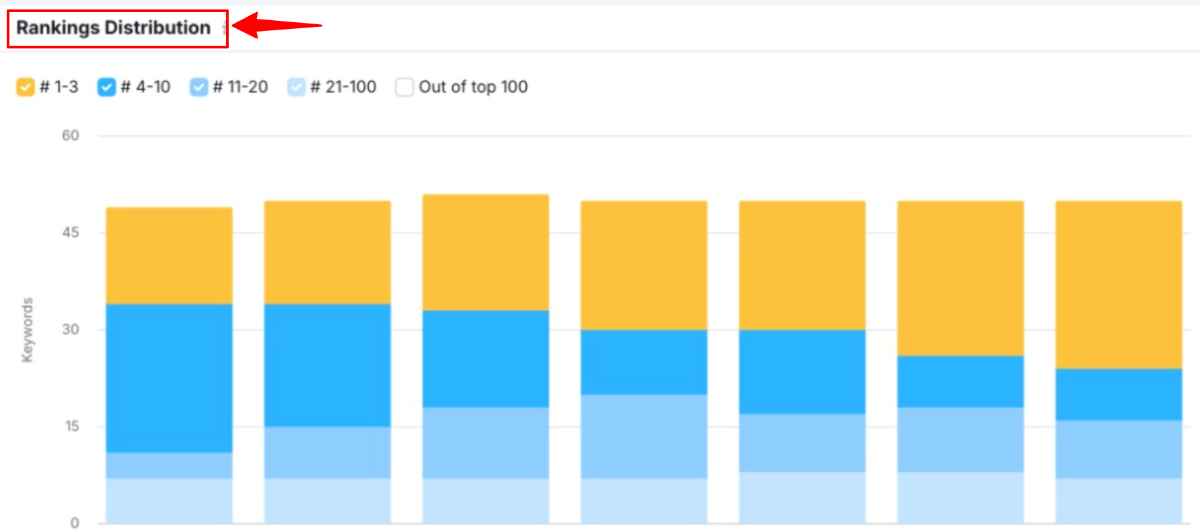This screenshot has width=1200, height=532.
Task: Uncheck the # 1-3 legend checkbox
Action: coord(26,87)
